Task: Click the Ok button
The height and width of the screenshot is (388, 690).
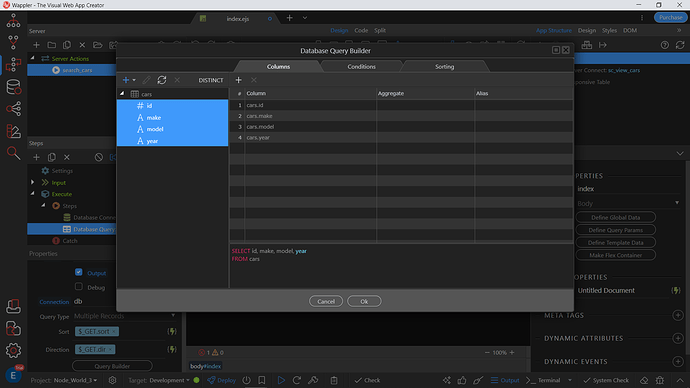Action: [x=364, y=301]
